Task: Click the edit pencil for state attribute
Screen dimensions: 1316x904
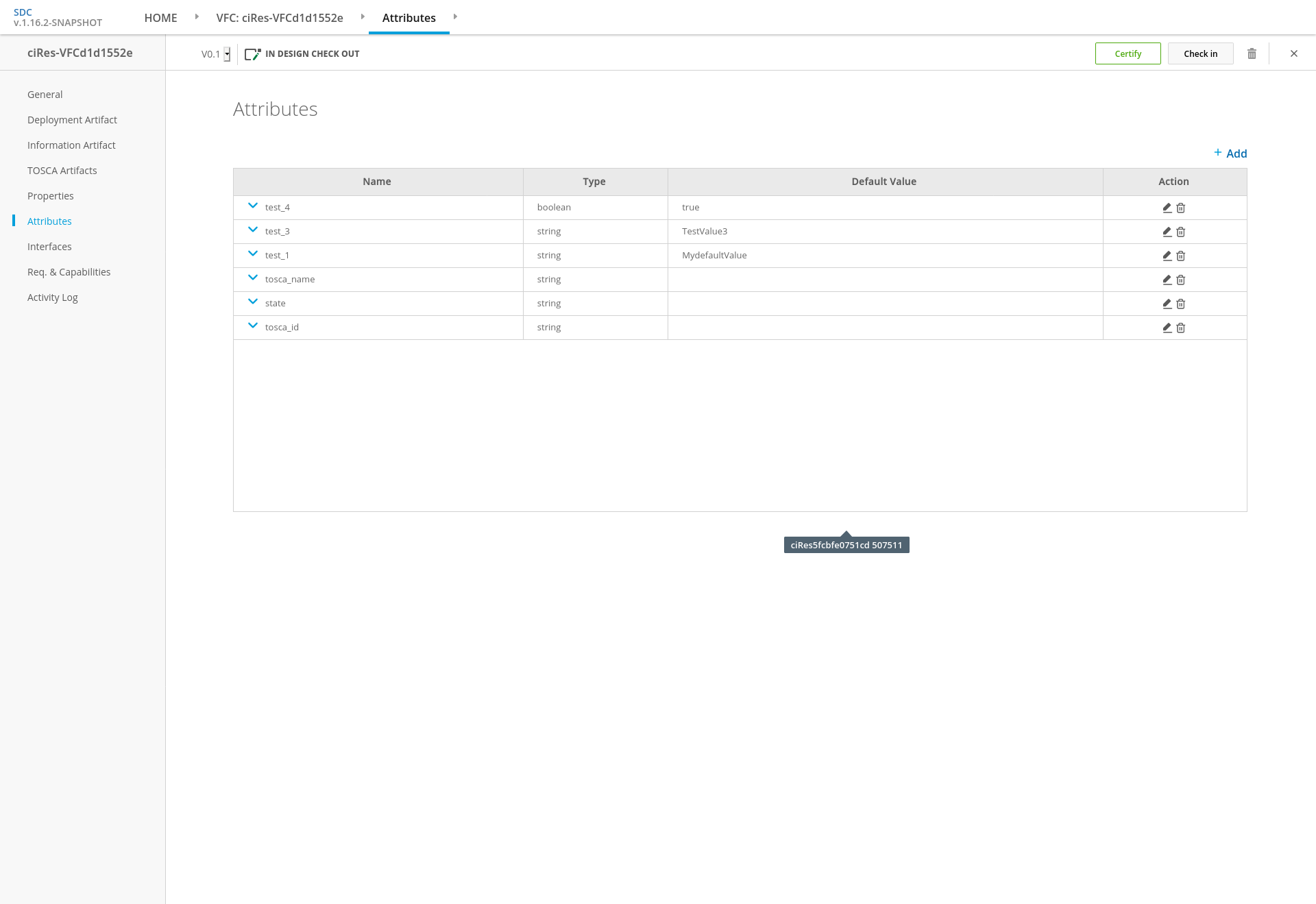Action: 1167,304
